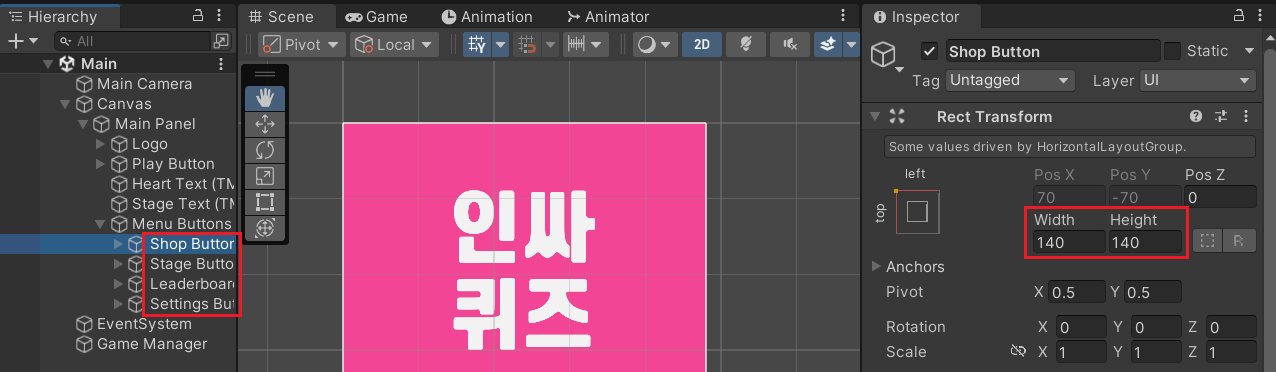Expand the Play Button tree node
This screenshot has width=1276, height=372.
pos(100,164)
